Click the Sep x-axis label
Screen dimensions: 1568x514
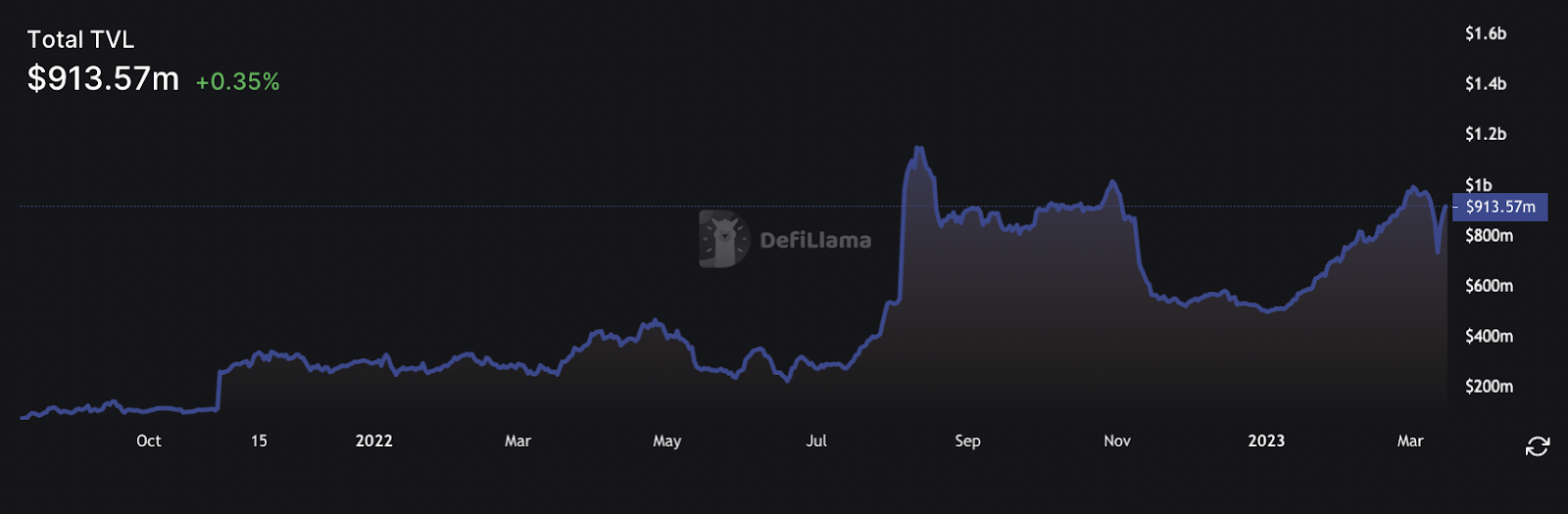[967, 441]
